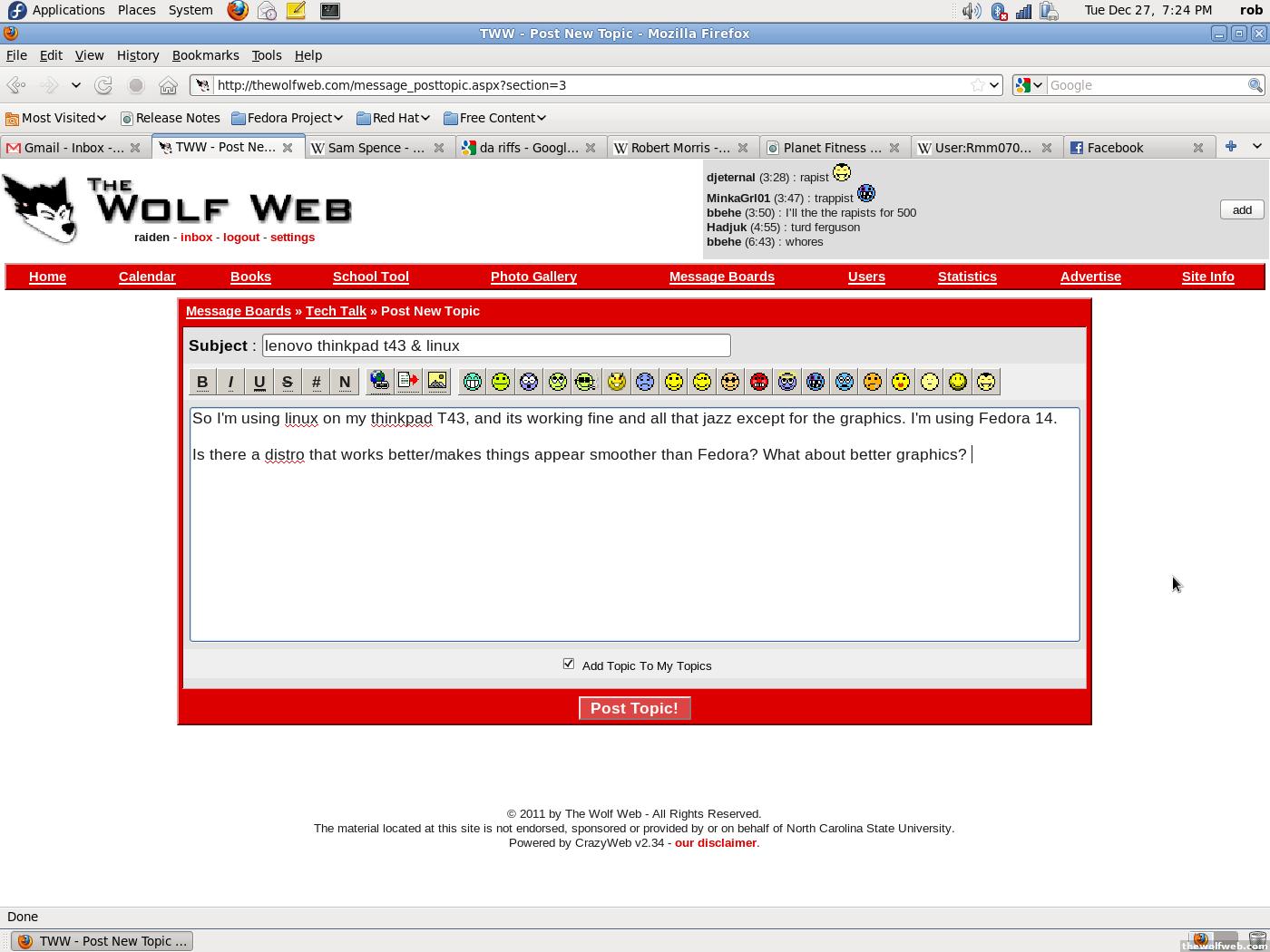The width and height of the screenshot is (1270, 952).
Task: Open the GNOME Applications menu
Action: [x=58, y=10]
